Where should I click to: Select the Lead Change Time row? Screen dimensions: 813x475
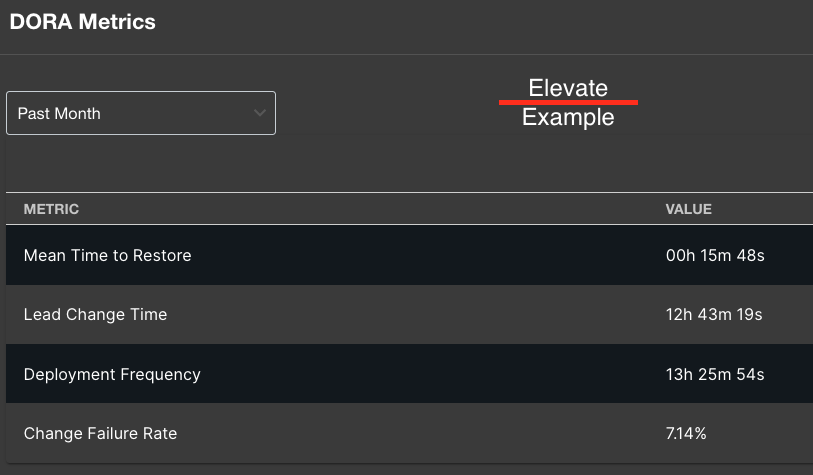410,314
